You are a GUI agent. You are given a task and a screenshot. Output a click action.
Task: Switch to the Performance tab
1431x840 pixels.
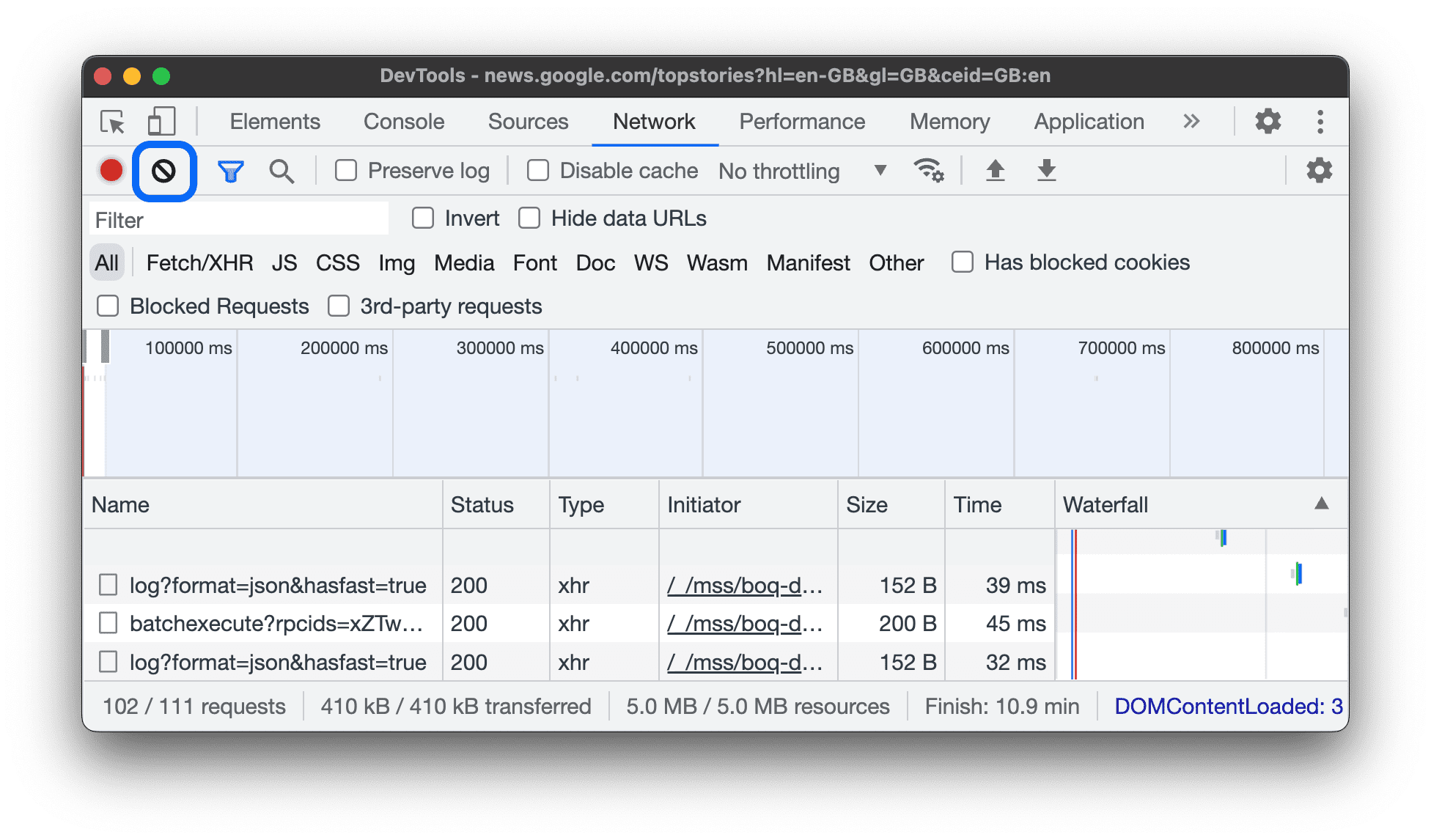(798, 120)
